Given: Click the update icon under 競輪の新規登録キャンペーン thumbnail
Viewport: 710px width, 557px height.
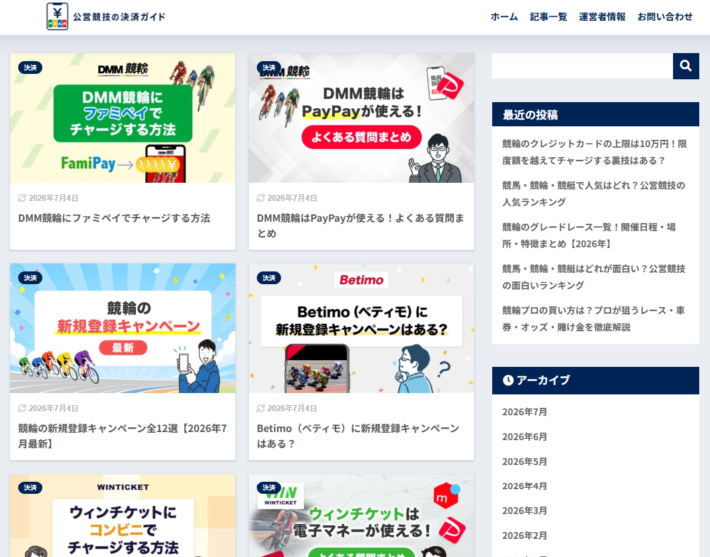Looking at the screenshot, I should [x=22, y=408].
